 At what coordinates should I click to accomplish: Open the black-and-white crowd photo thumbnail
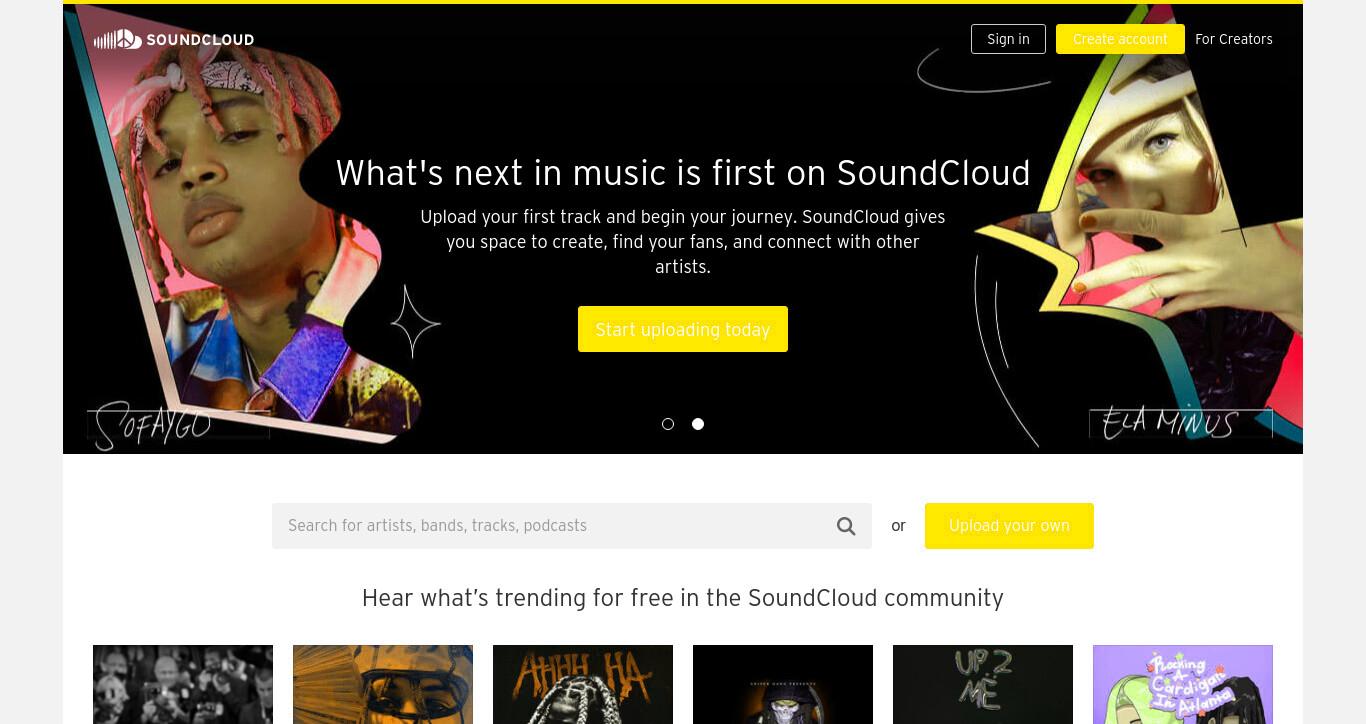click(x=183, y=684)
